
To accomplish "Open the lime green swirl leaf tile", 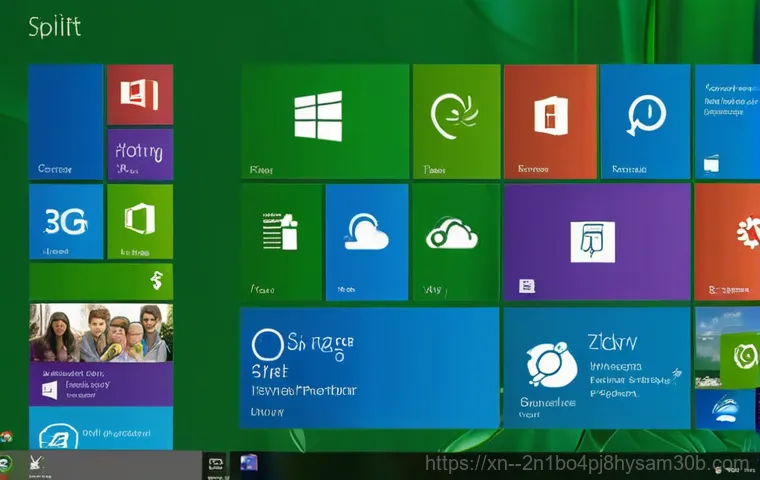I will pyautogui.click(x=456, y=122).
